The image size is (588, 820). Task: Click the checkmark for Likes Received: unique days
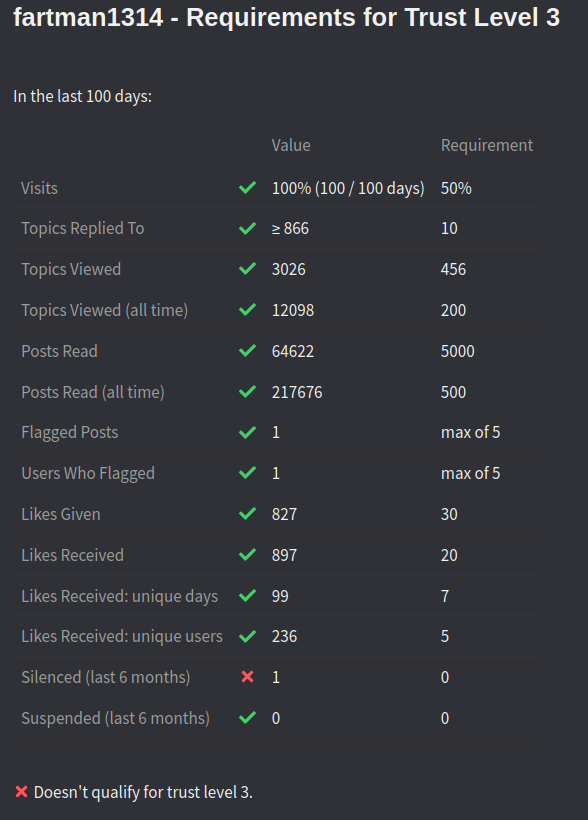click(247, 596)
